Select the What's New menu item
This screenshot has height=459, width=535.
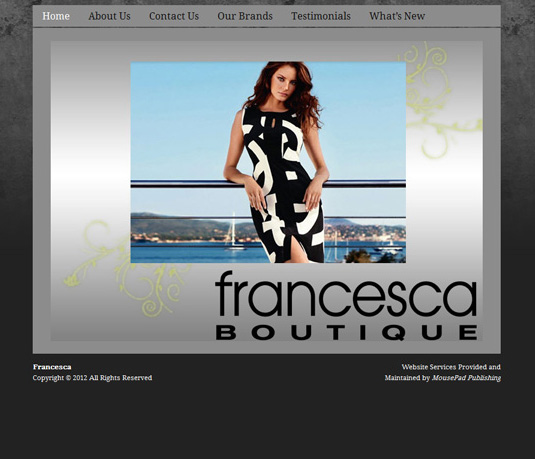tap(397, 16)
